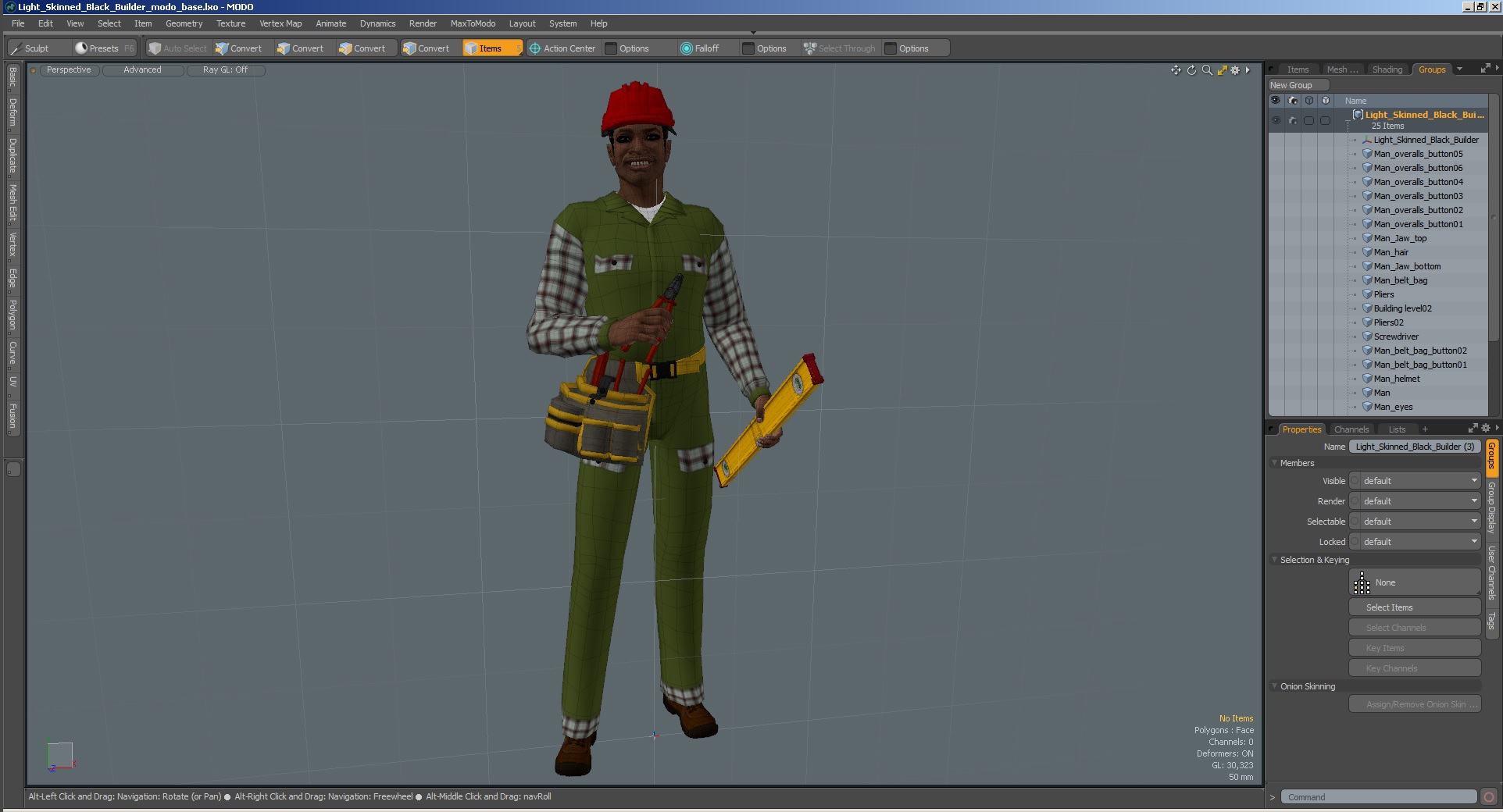Open the viewport gear settings

point(1235,70)
